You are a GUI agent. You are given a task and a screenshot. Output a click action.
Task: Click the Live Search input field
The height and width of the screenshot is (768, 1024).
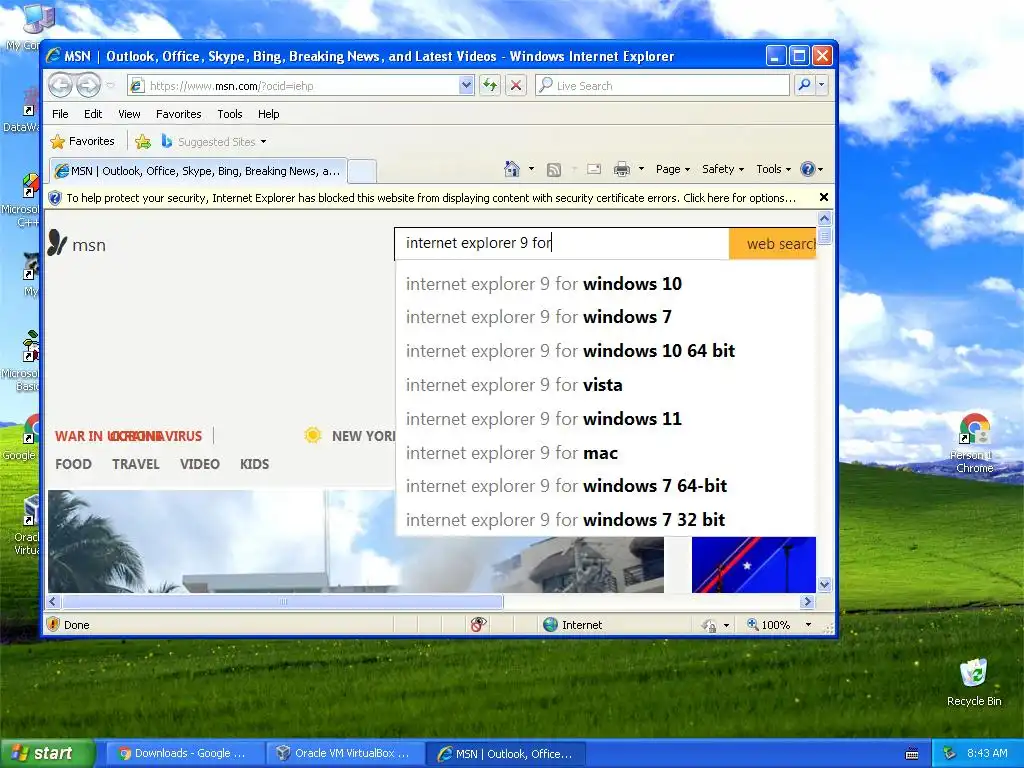pos(662,85)
